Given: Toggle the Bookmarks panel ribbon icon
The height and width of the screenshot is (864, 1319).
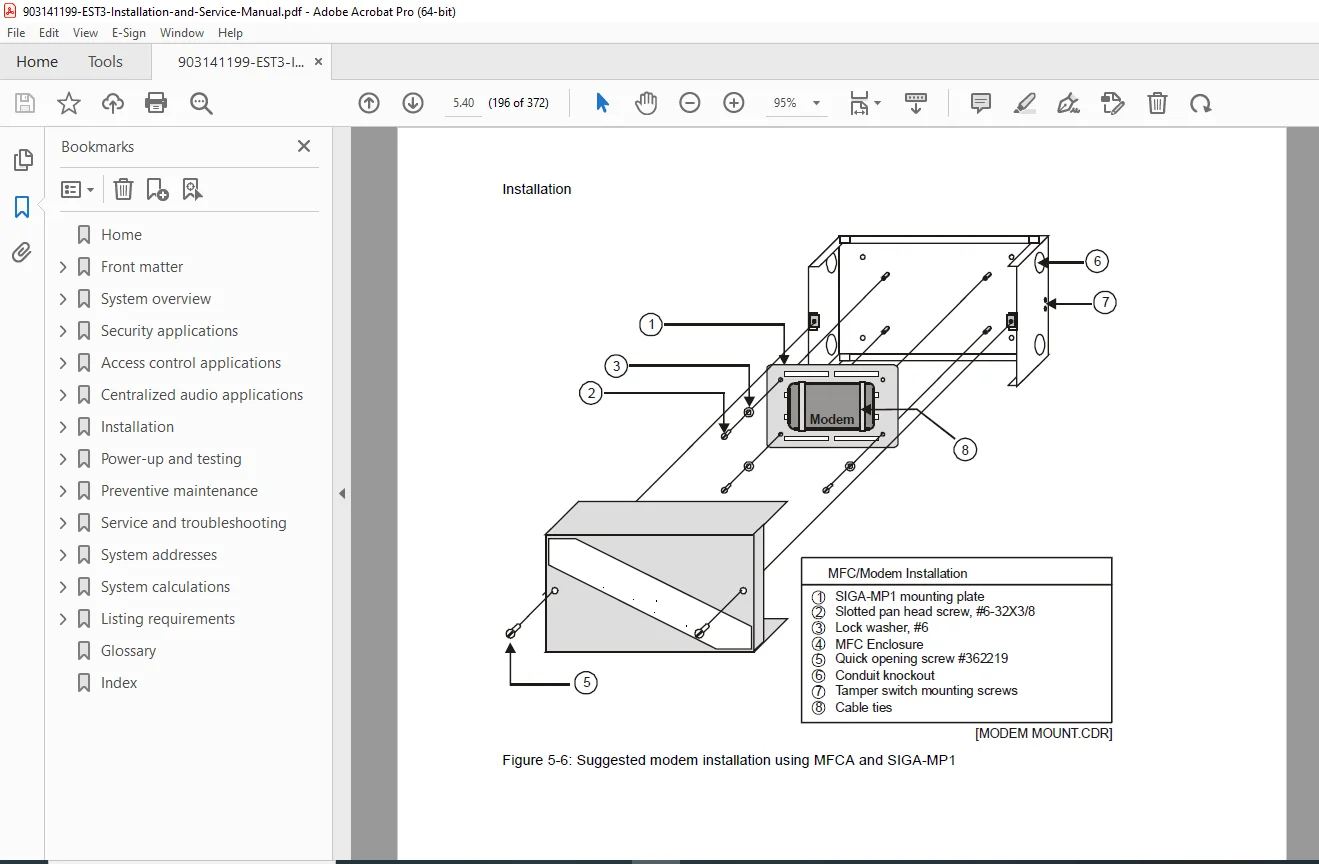Looking at the screenshot, I should click(x=22, y=207).
